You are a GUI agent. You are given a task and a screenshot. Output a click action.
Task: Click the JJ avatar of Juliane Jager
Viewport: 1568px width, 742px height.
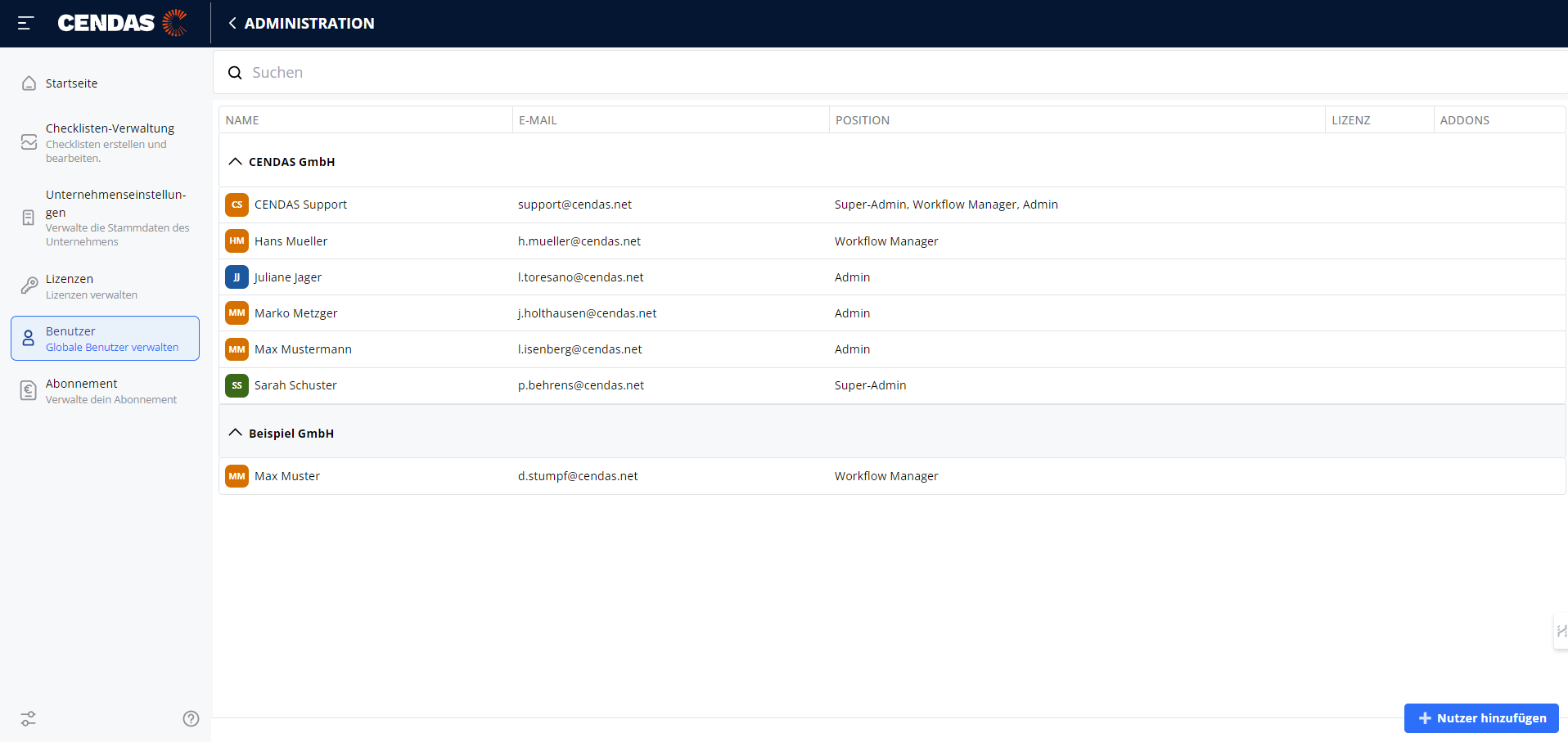237,277
